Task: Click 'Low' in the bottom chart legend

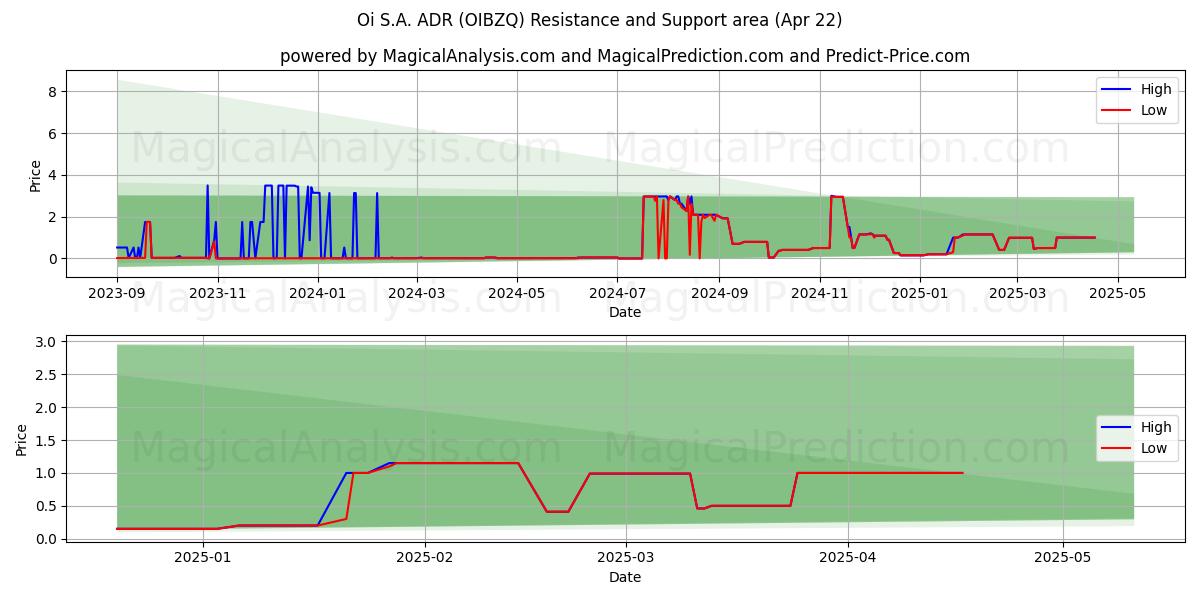Action: point(1154,448)
